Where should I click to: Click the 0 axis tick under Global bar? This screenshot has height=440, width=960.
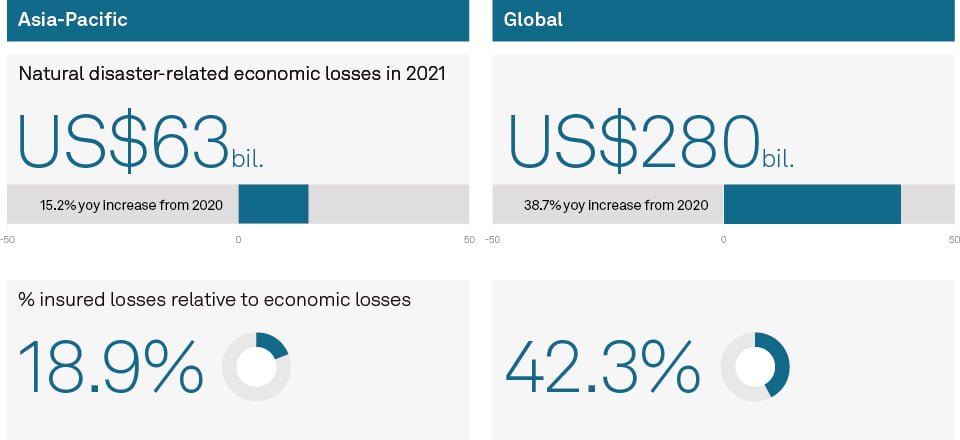point(723,240)
